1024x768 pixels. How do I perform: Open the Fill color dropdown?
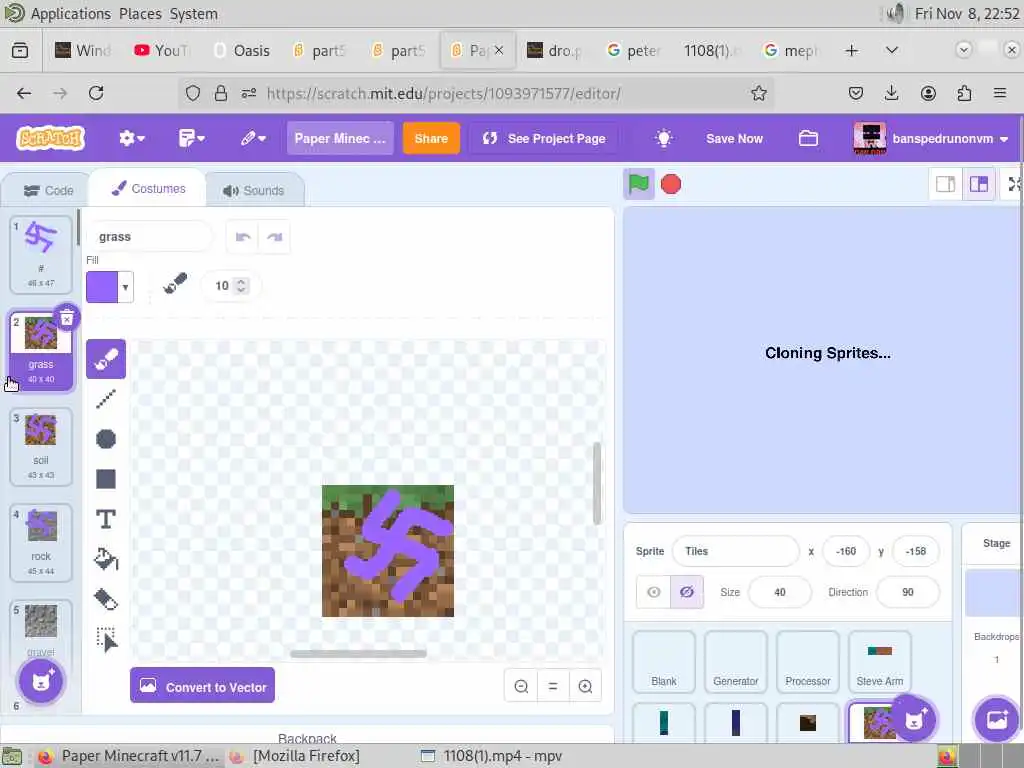[x=125, y=287]
